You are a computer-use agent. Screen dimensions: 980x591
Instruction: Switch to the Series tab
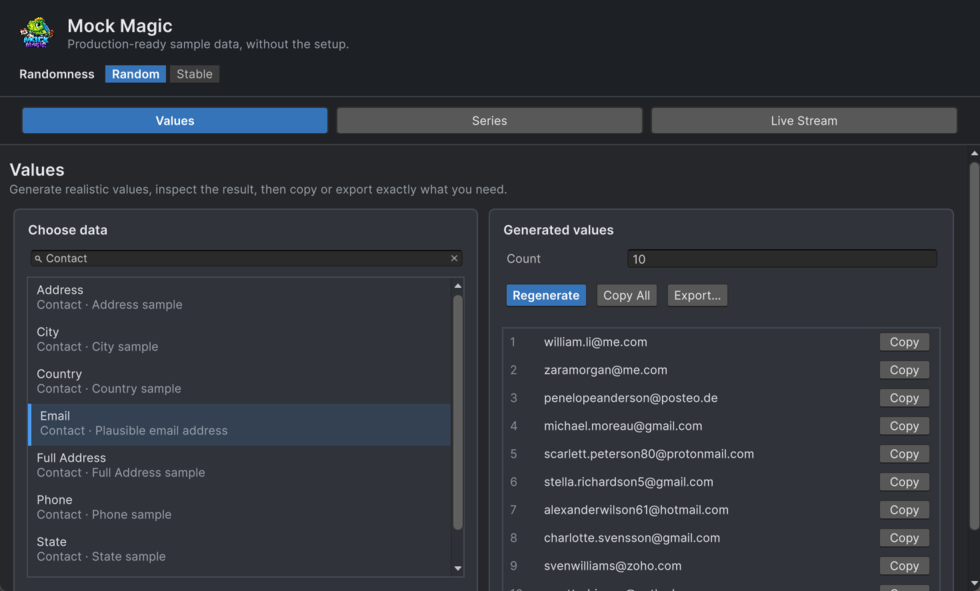pyautogui.click(x=489, y=121)
